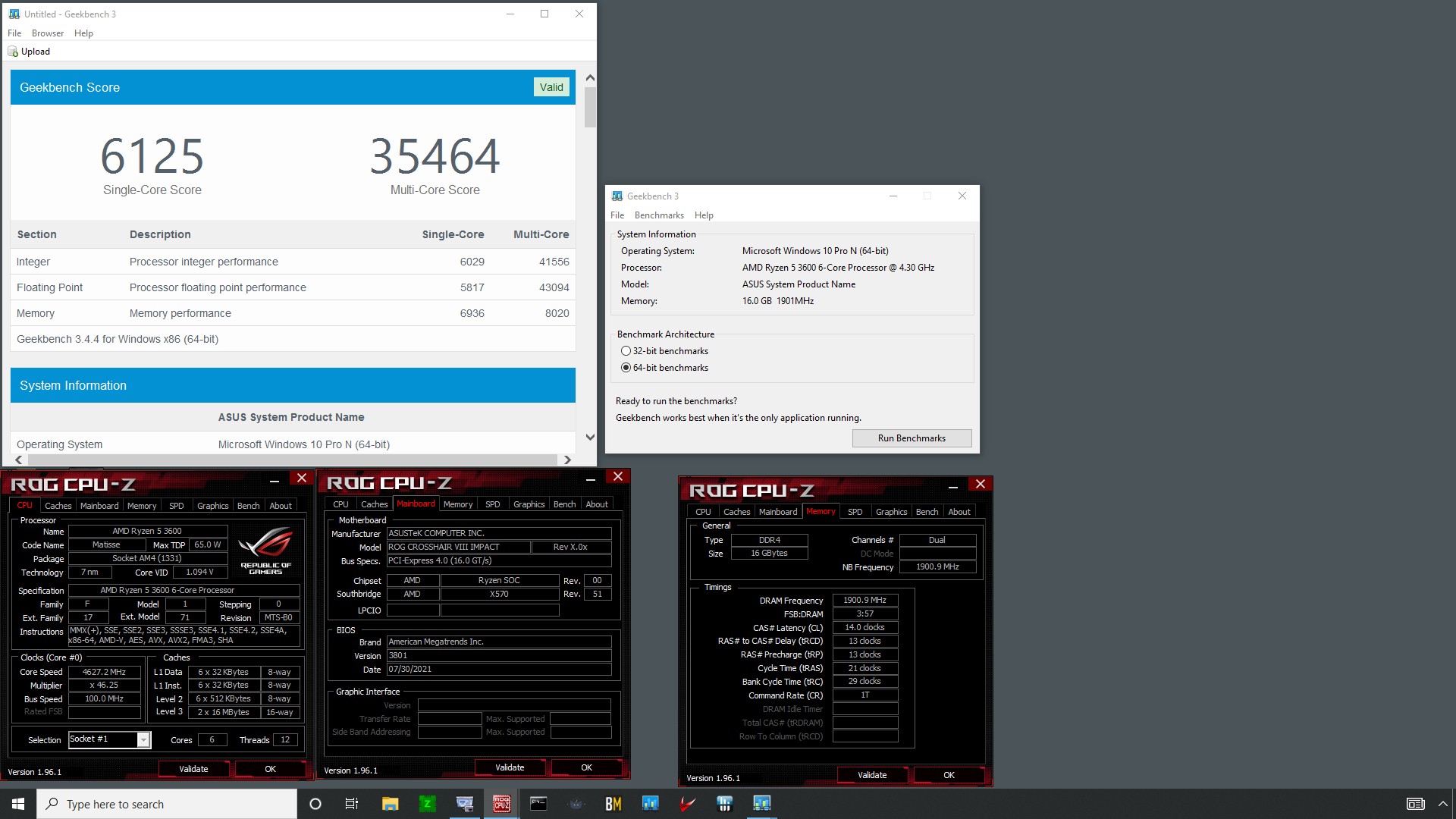Open Browser menu in Untitled Geekbench window

[48, 33]
